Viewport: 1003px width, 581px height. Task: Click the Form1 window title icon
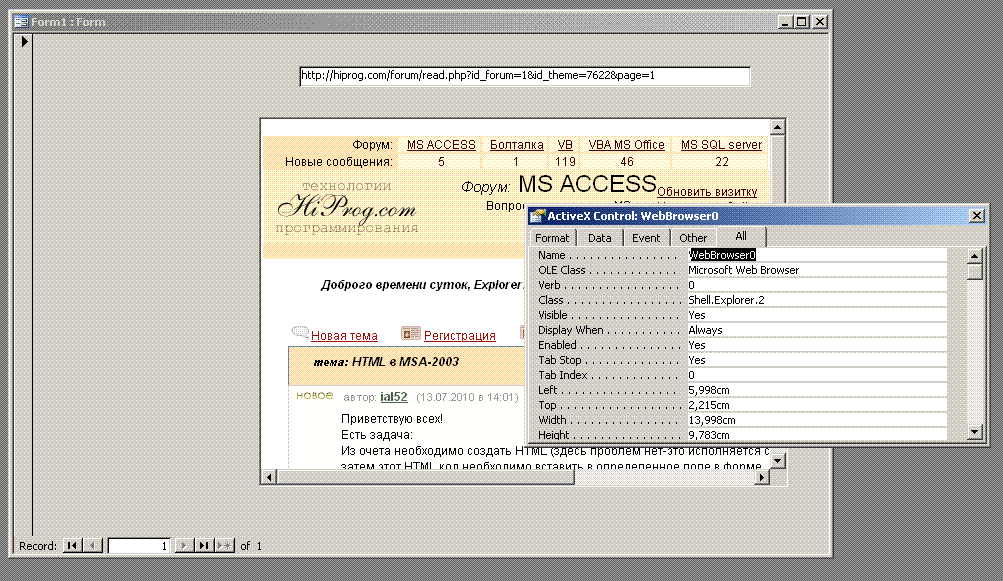pos(21,22)
